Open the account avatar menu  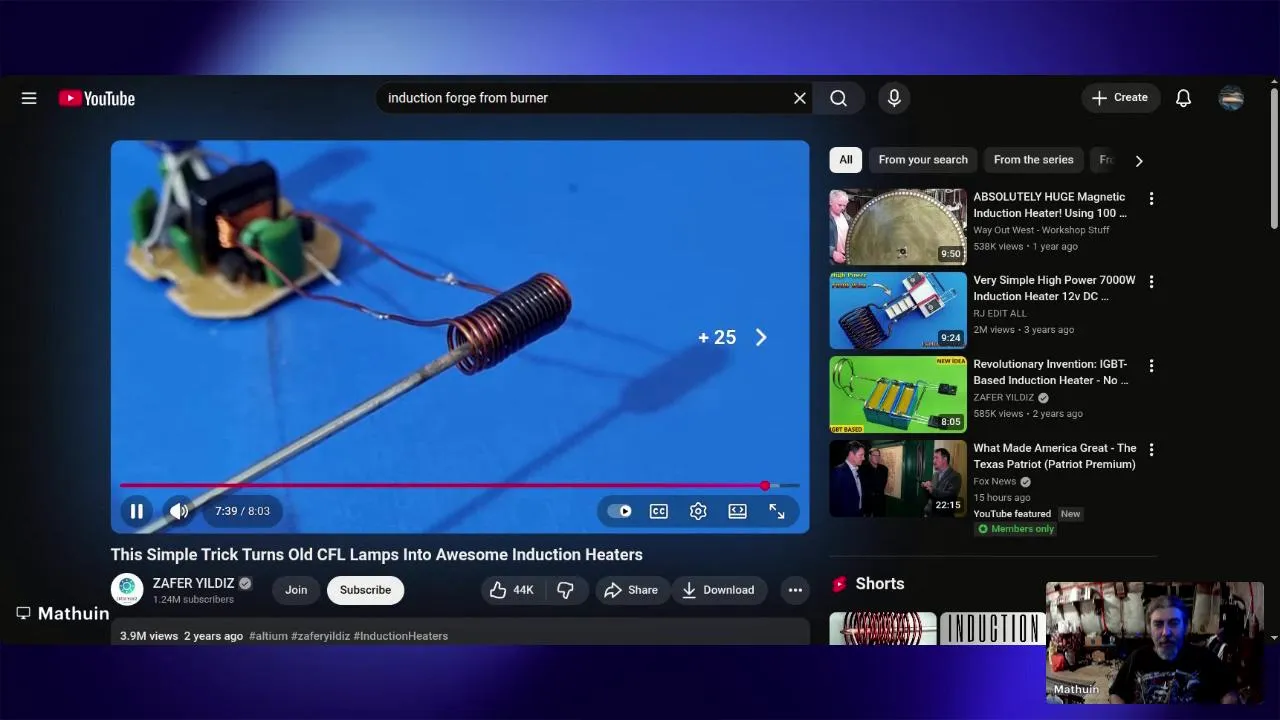point(1231,98)
